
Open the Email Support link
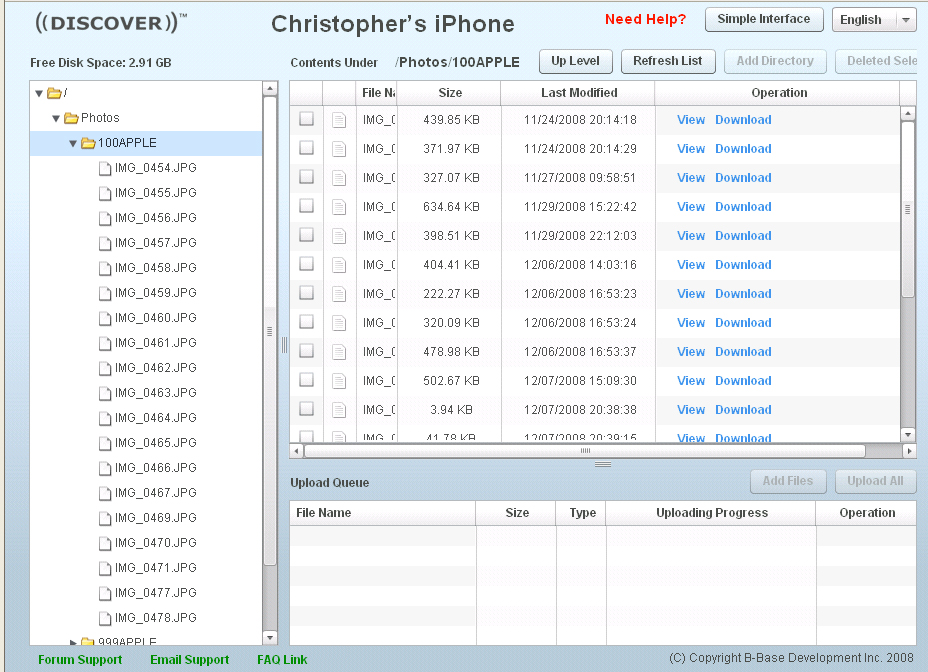189,660
